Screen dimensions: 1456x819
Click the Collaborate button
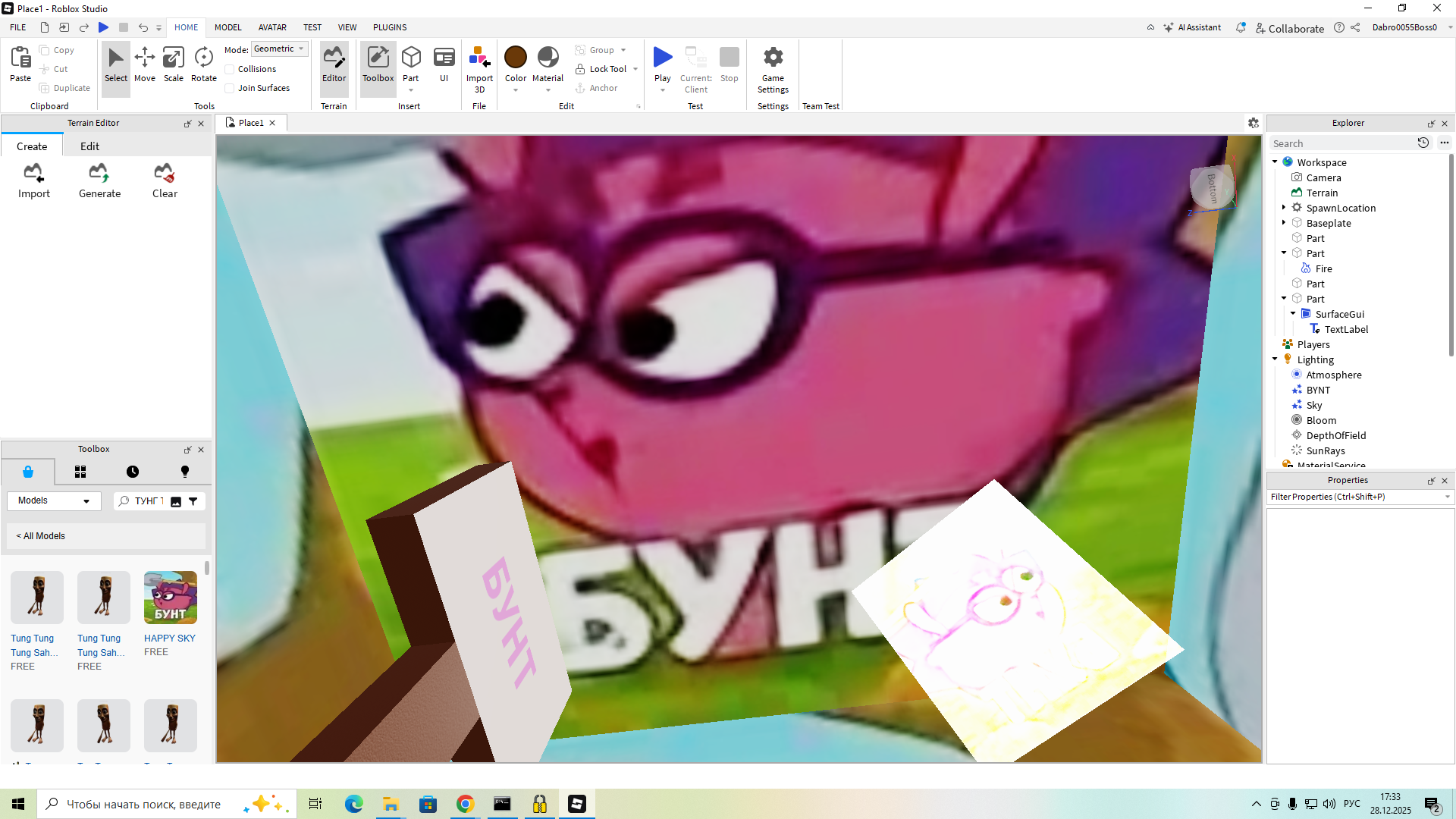pyautogui.click(x=1290, y=28)
